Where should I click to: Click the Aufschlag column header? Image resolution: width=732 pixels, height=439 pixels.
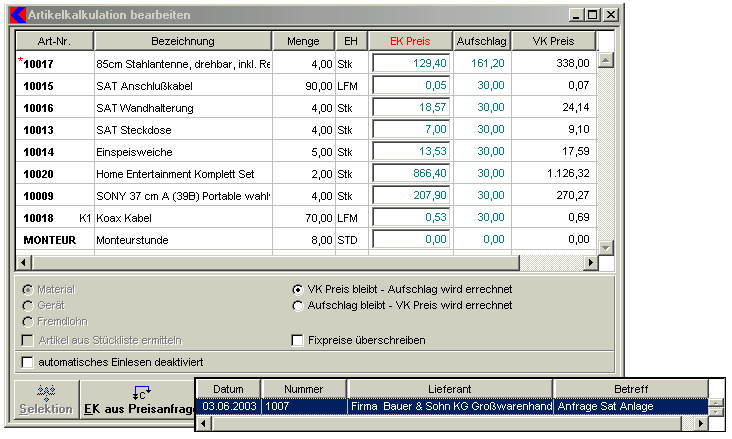[x=482, y=41]
